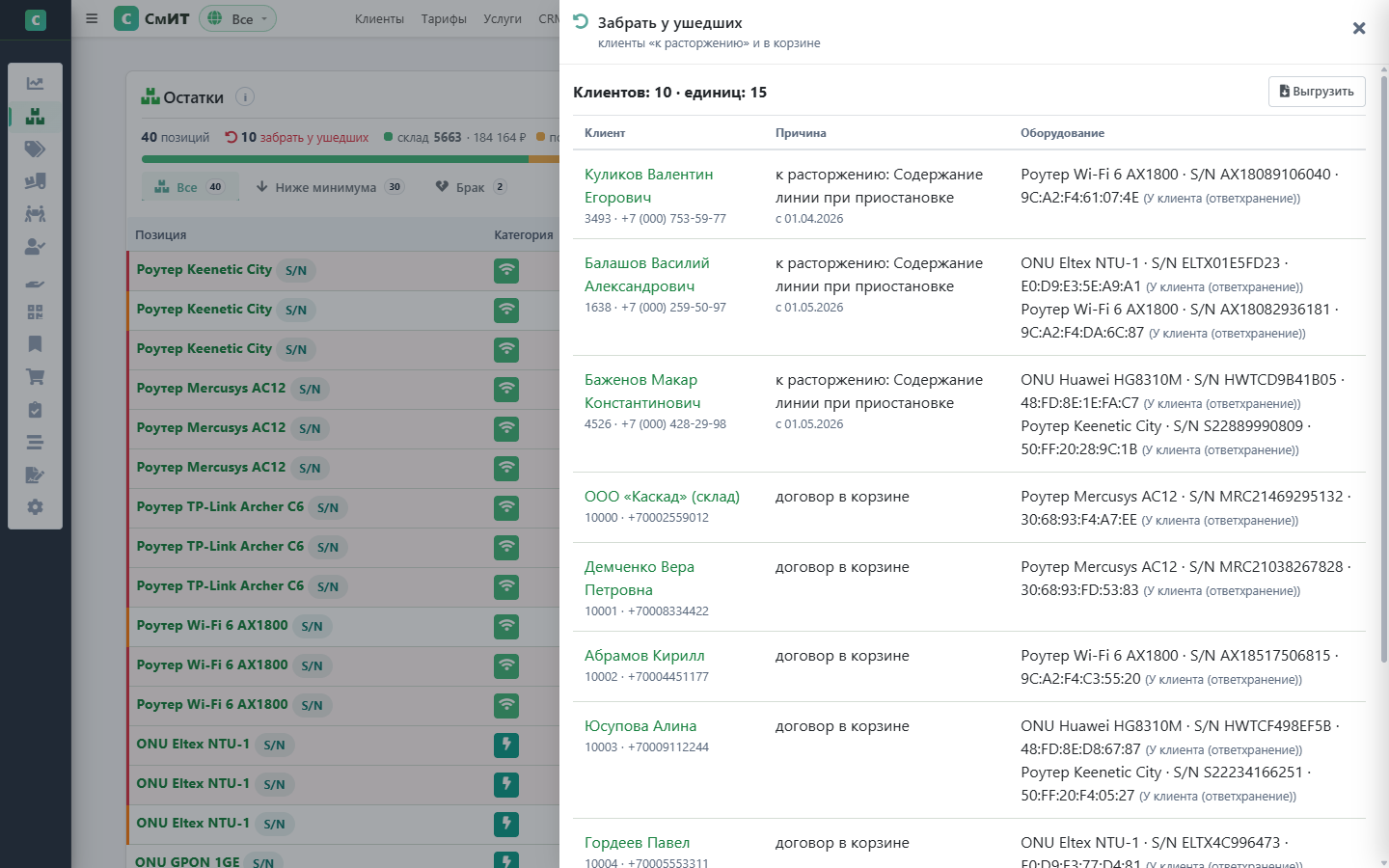Click the «10 забрать у ушедших» link
1389x868 pixels.
click(x=297, y=137)
